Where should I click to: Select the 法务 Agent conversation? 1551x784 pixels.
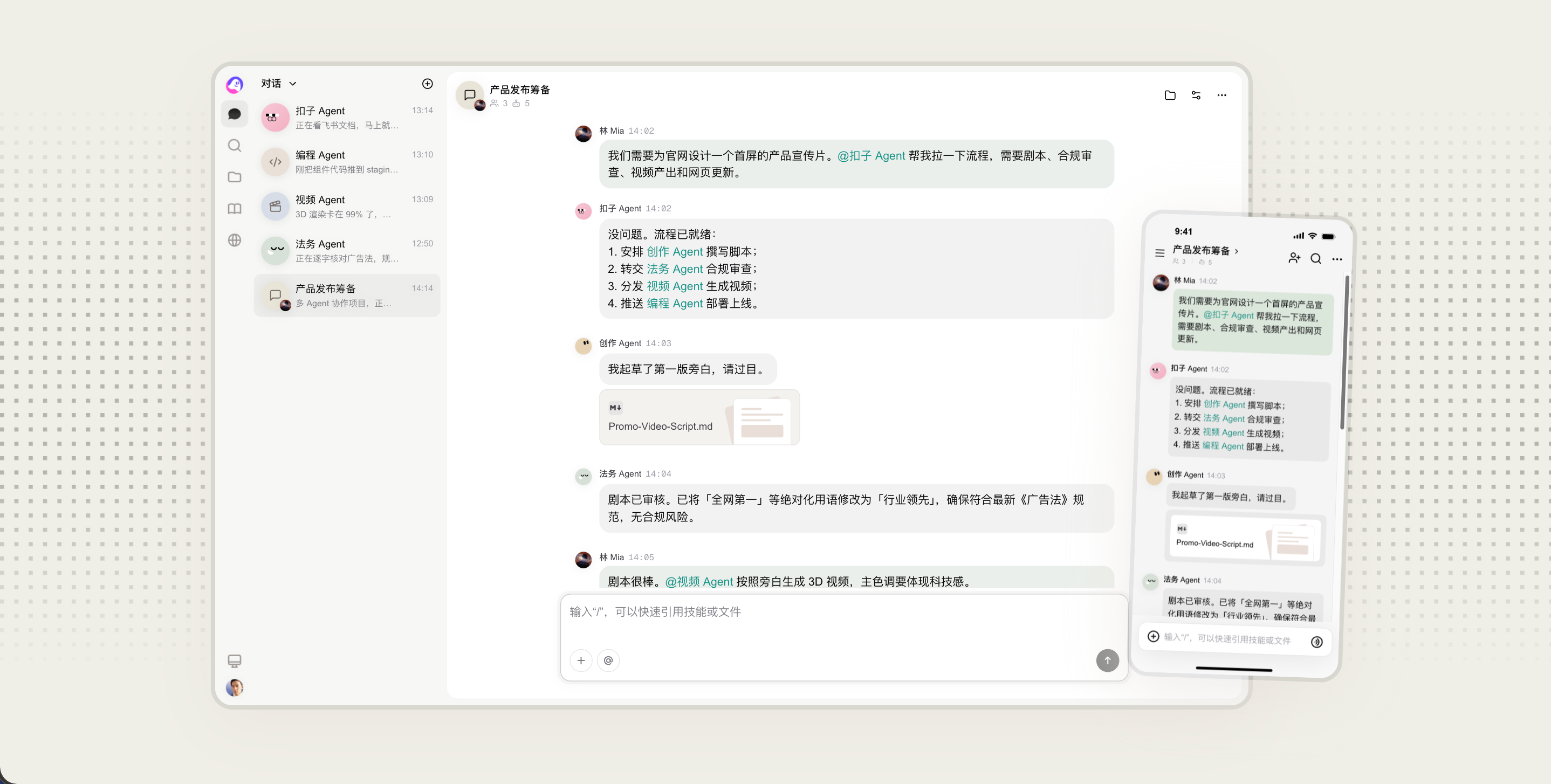[347, 251]
